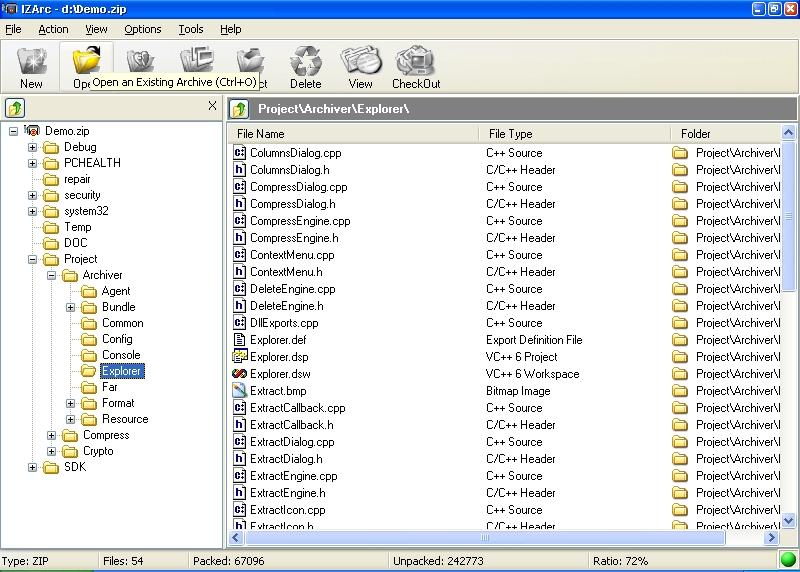Open the Help menu
Viewport: 800px width, 572px height.
(x=231, y=29)
